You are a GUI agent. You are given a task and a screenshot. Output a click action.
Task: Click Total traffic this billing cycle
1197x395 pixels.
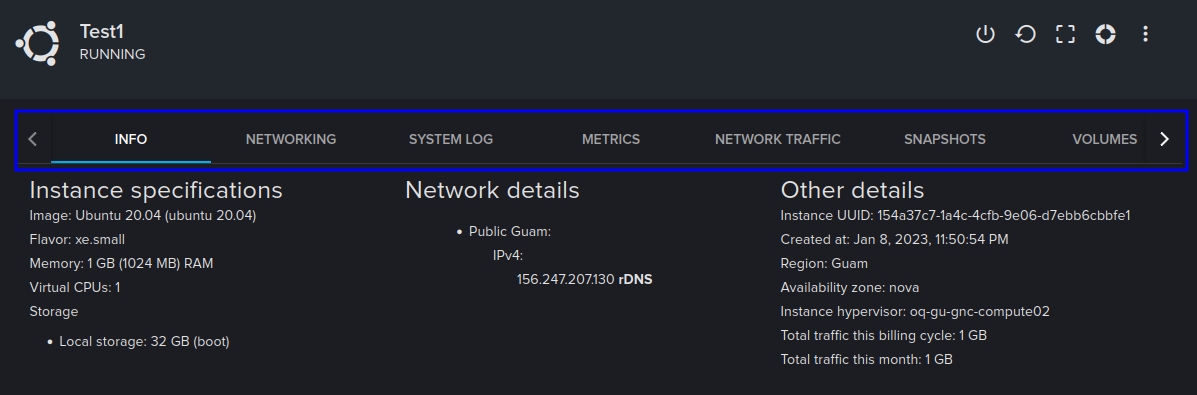click(x=883, y=335)
